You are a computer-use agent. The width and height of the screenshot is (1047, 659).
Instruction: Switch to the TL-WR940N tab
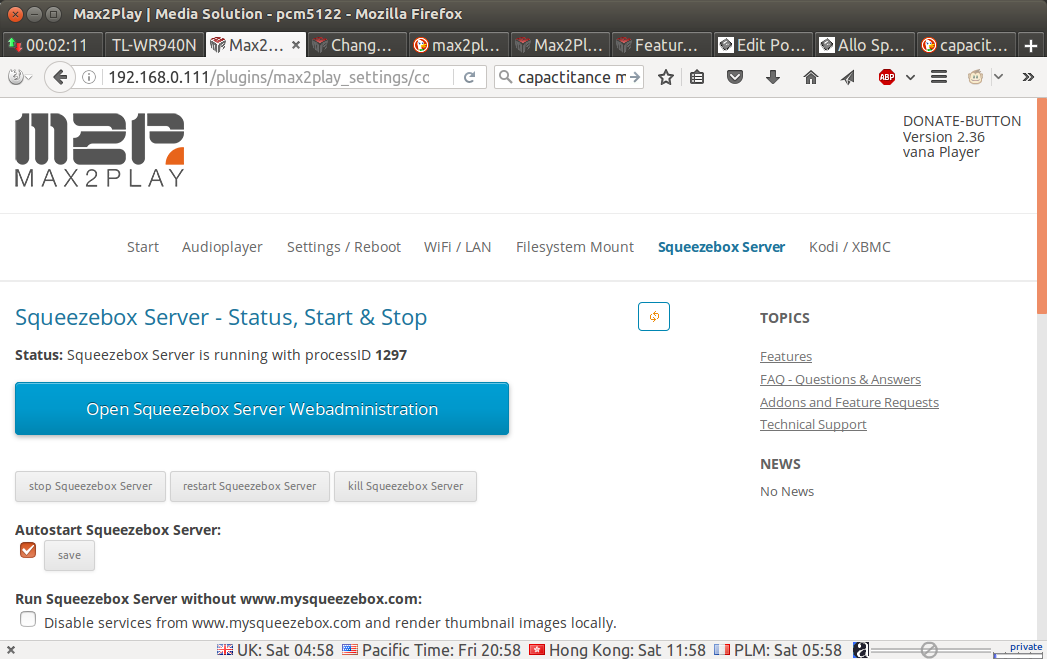[154, 45]
